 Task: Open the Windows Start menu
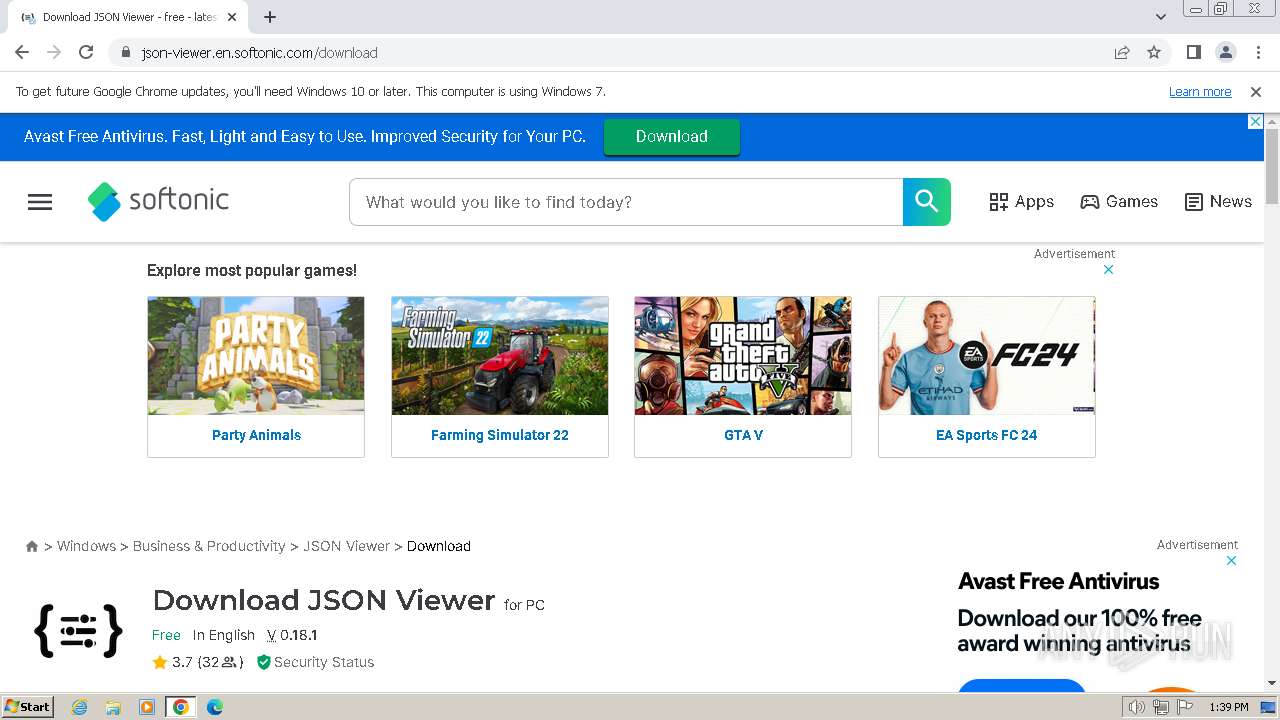(27, 707)
